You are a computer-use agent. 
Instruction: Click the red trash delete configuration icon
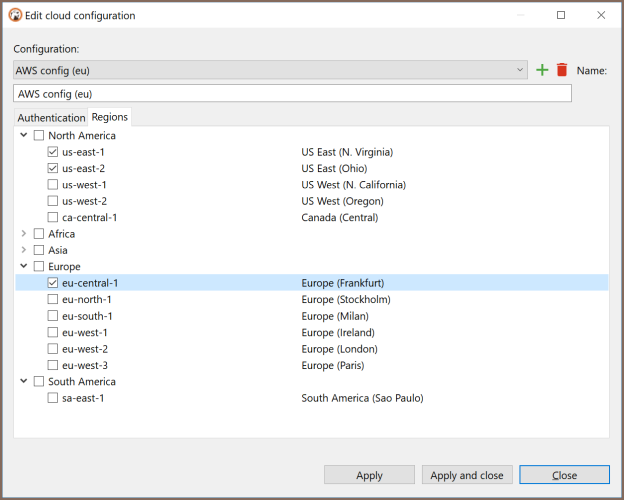pyautogui.click(x=562, y=70)
